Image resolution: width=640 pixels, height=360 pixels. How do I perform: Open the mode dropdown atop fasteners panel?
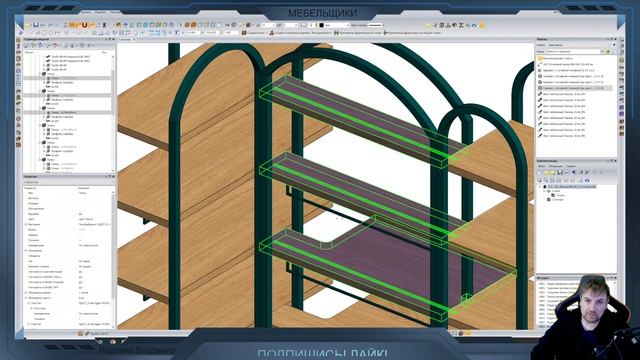pos(614,45)
